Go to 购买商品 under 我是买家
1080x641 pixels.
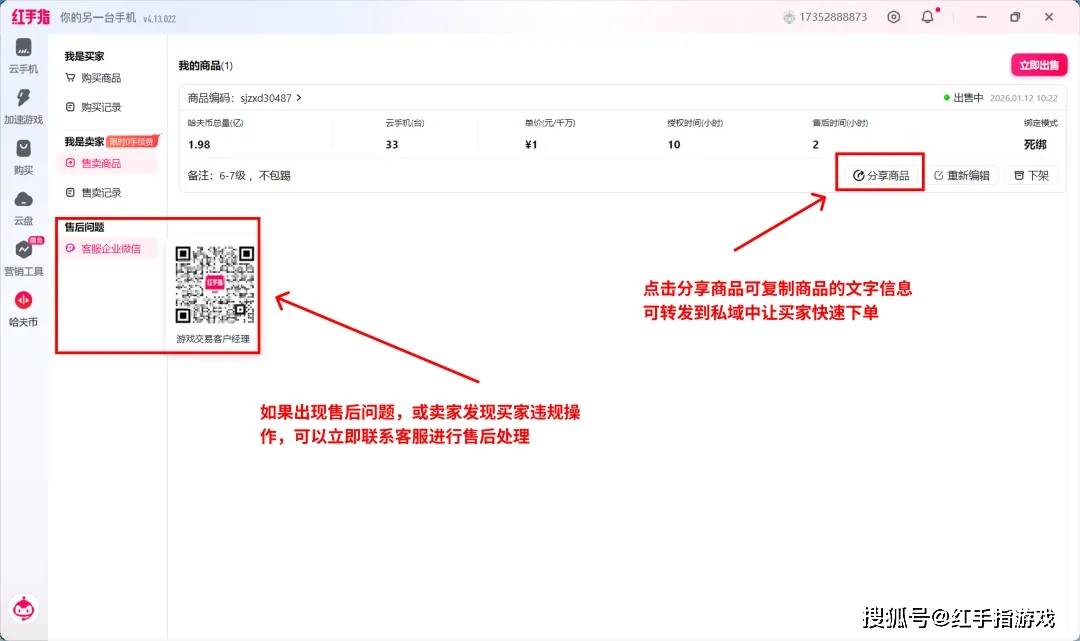pos(101,78)
